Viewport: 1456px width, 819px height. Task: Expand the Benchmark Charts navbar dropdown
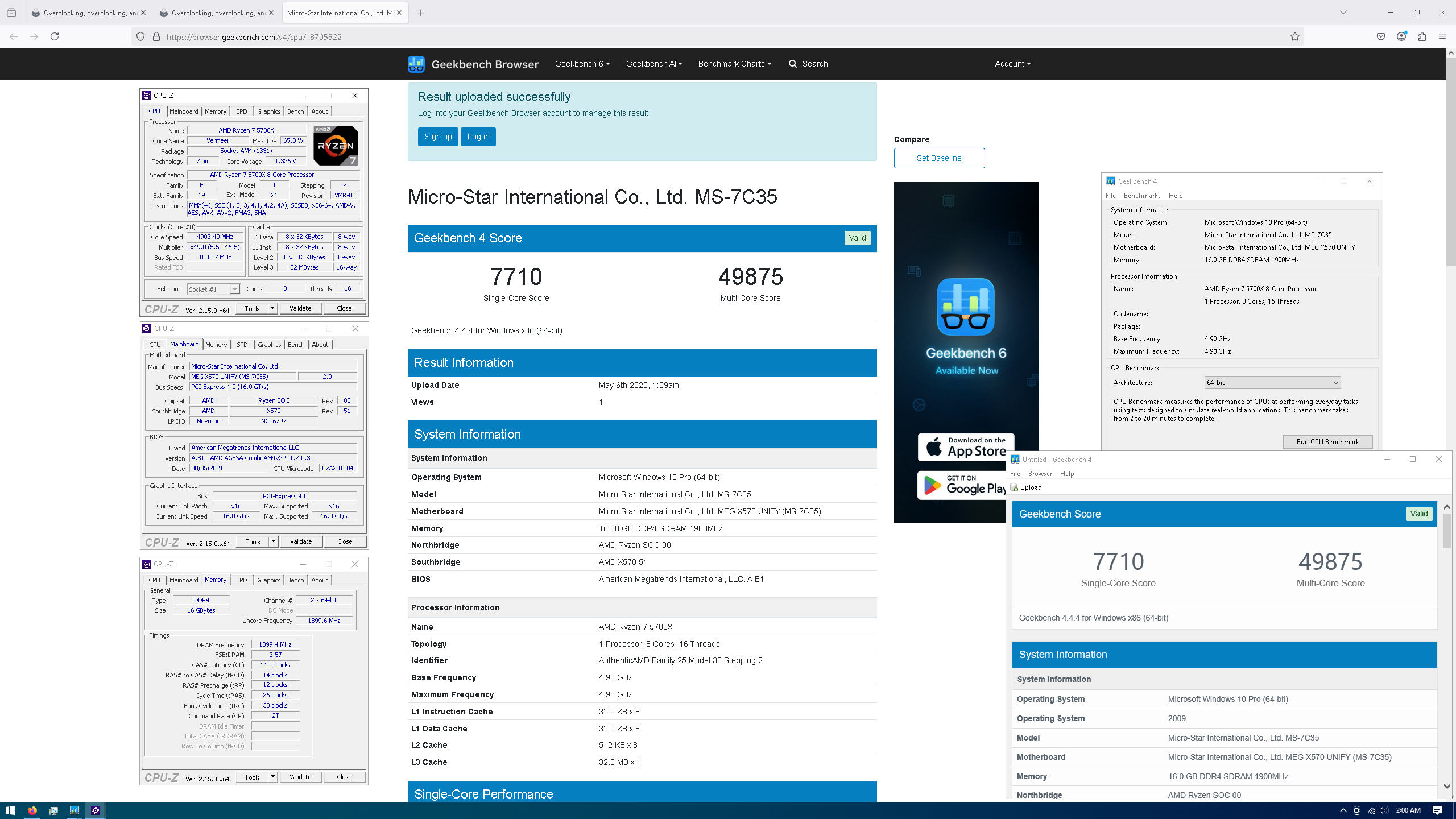(735, 64)
